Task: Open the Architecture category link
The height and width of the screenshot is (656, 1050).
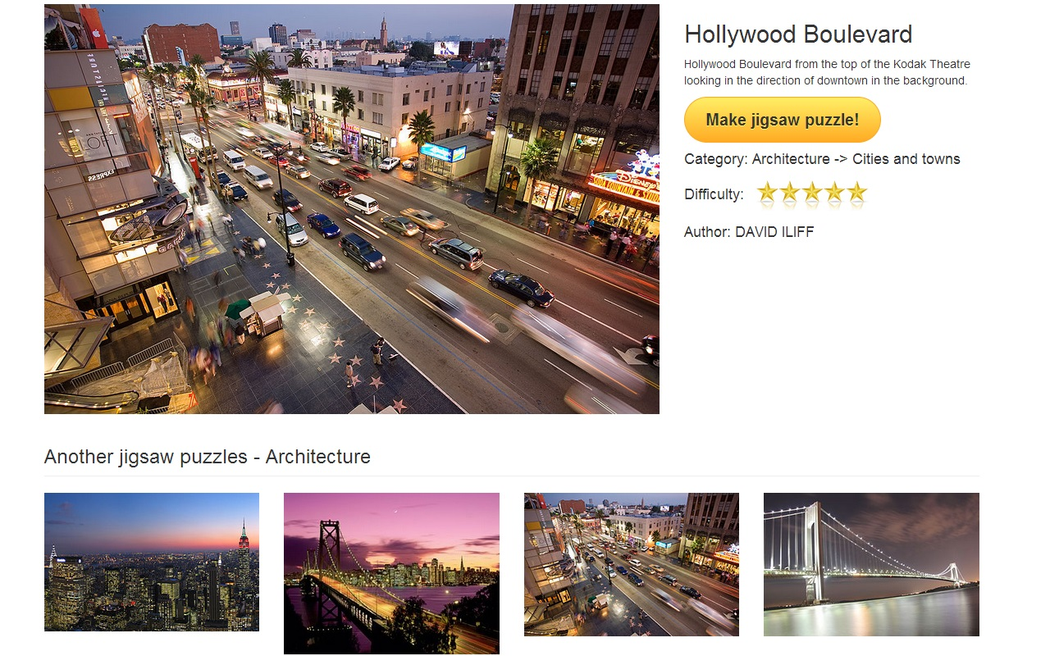Action: click(x=790, y=159)
